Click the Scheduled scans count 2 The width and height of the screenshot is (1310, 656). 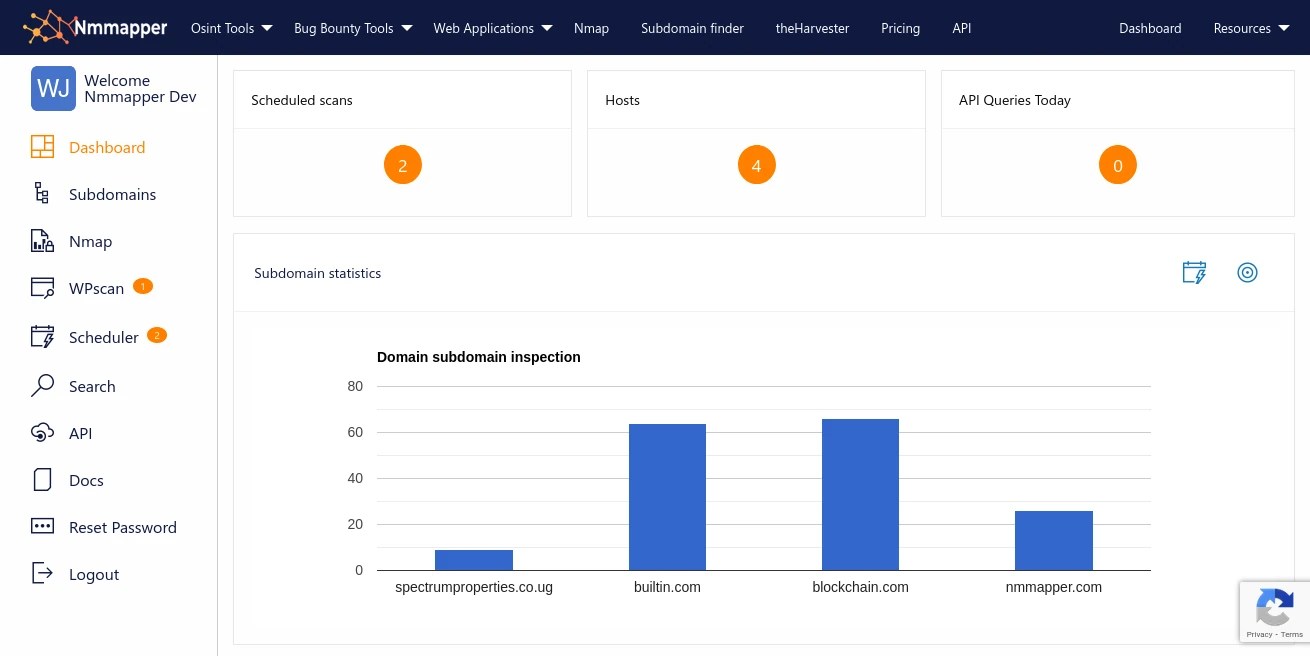[x=403, y=166]
